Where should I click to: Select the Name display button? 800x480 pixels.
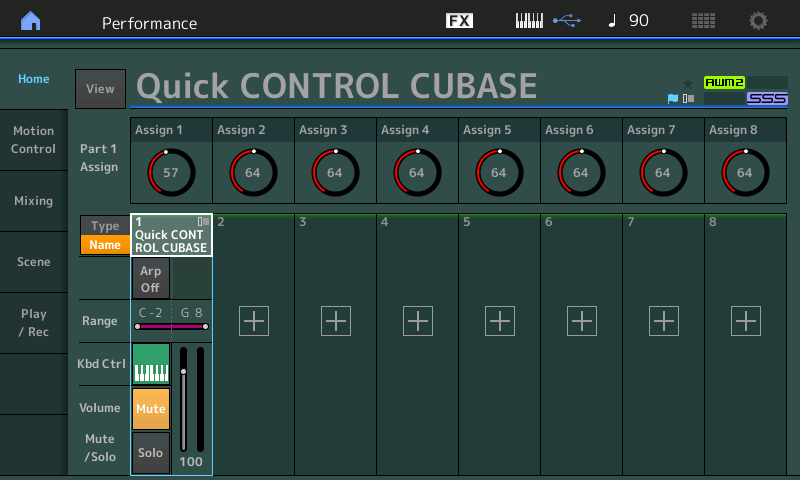104,245
